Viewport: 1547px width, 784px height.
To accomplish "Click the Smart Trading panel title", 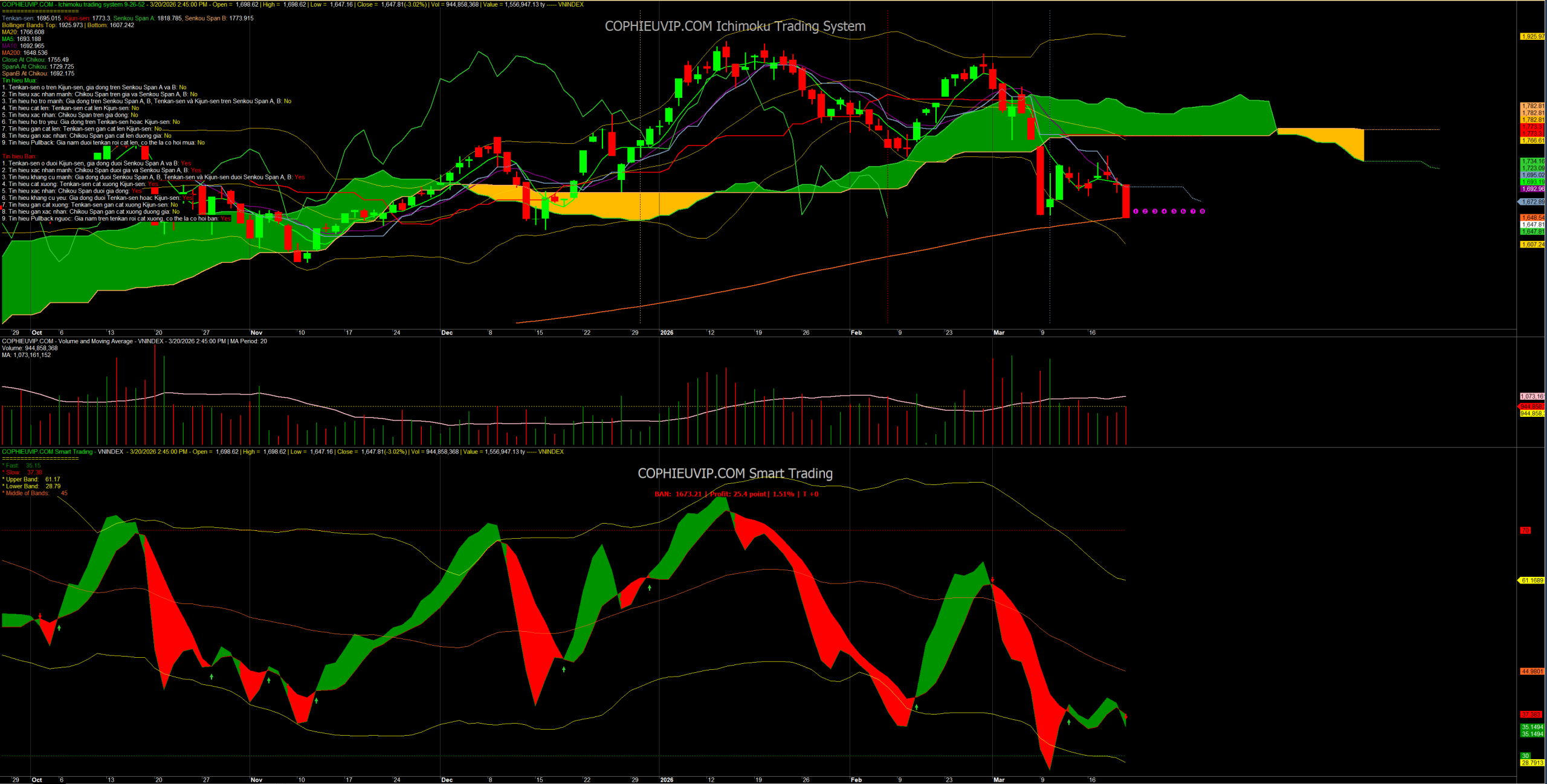I will point(735,474).
